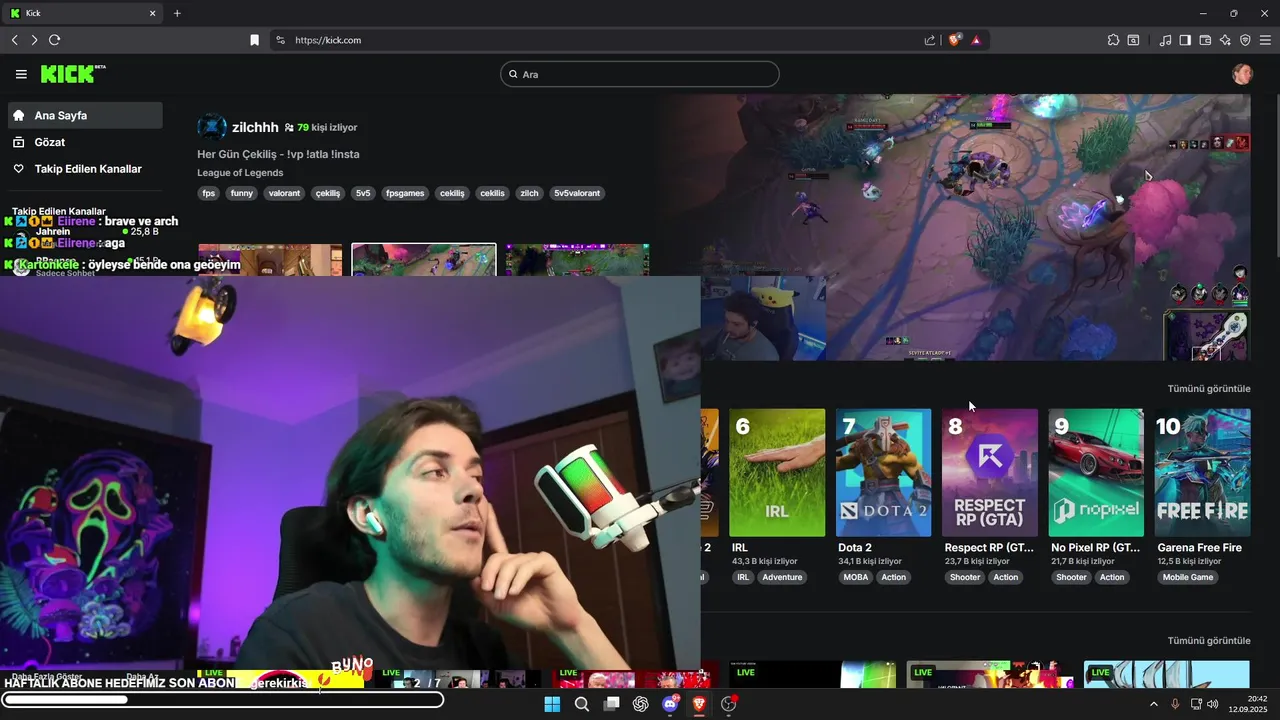Open the volume speaker tray icon

[1213, 704]
